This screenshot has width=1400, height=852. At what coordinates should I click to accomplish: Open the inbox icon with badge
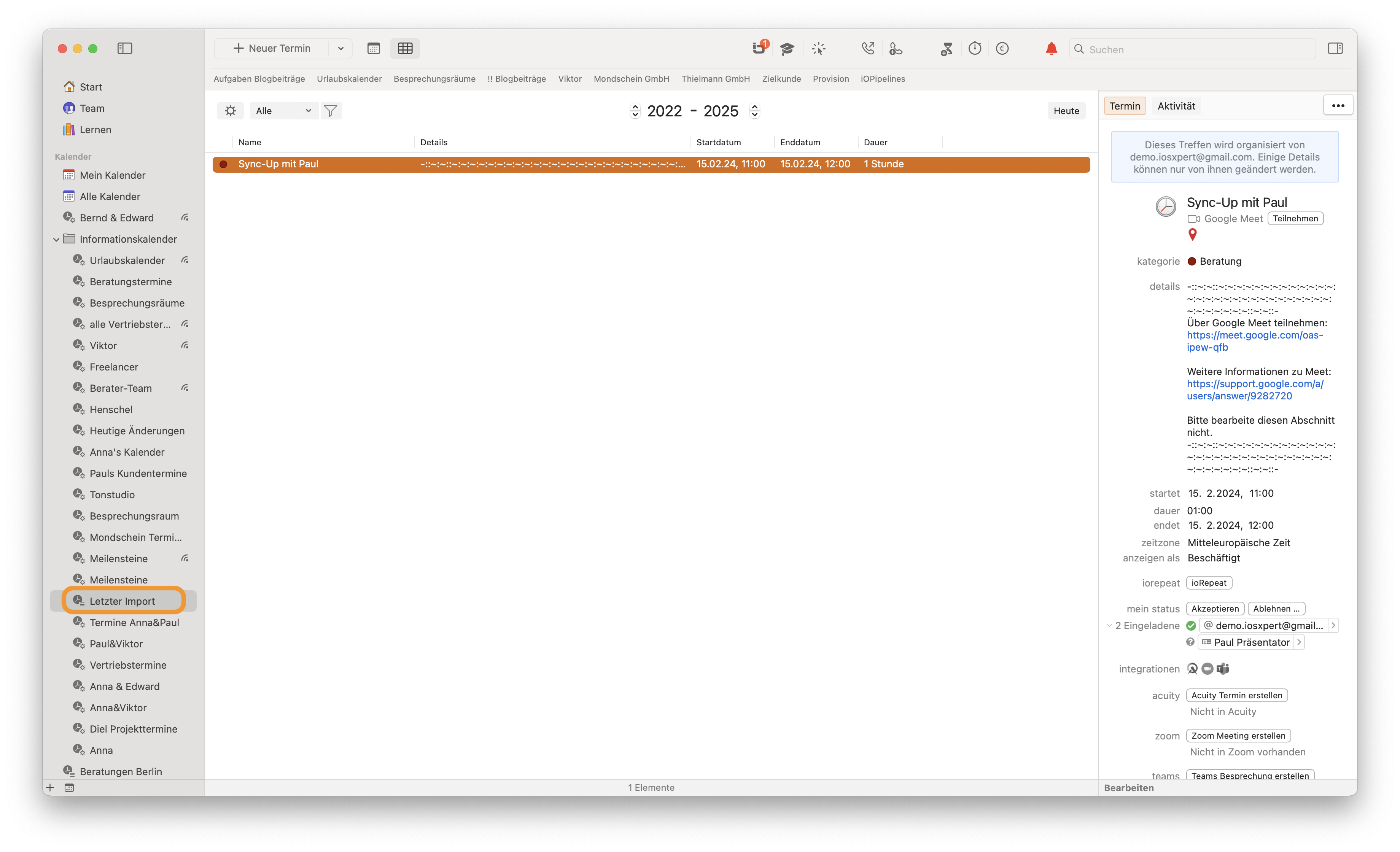point(760,48)
